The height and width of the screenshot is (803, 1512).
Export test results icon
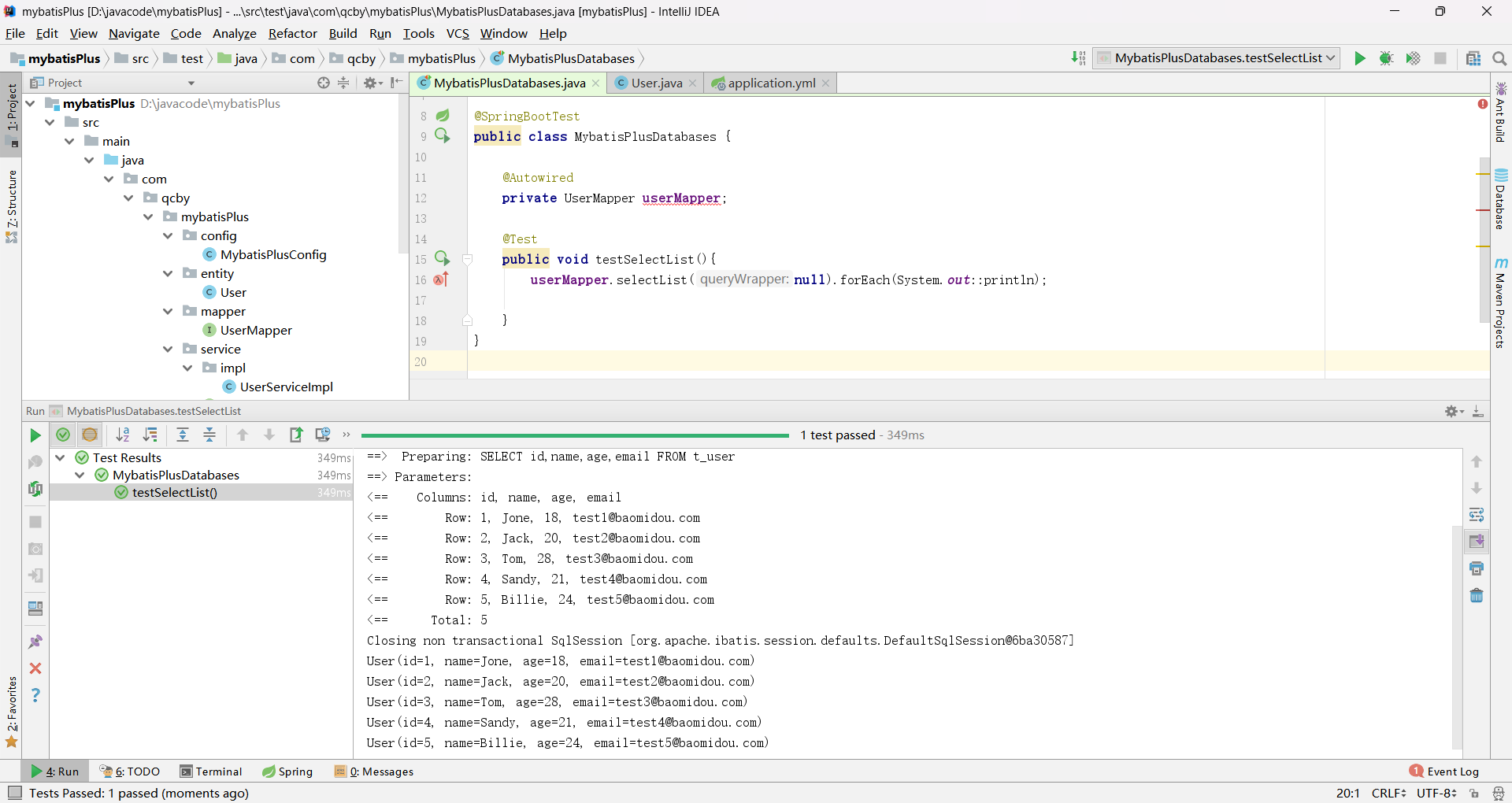coord(296,435)
